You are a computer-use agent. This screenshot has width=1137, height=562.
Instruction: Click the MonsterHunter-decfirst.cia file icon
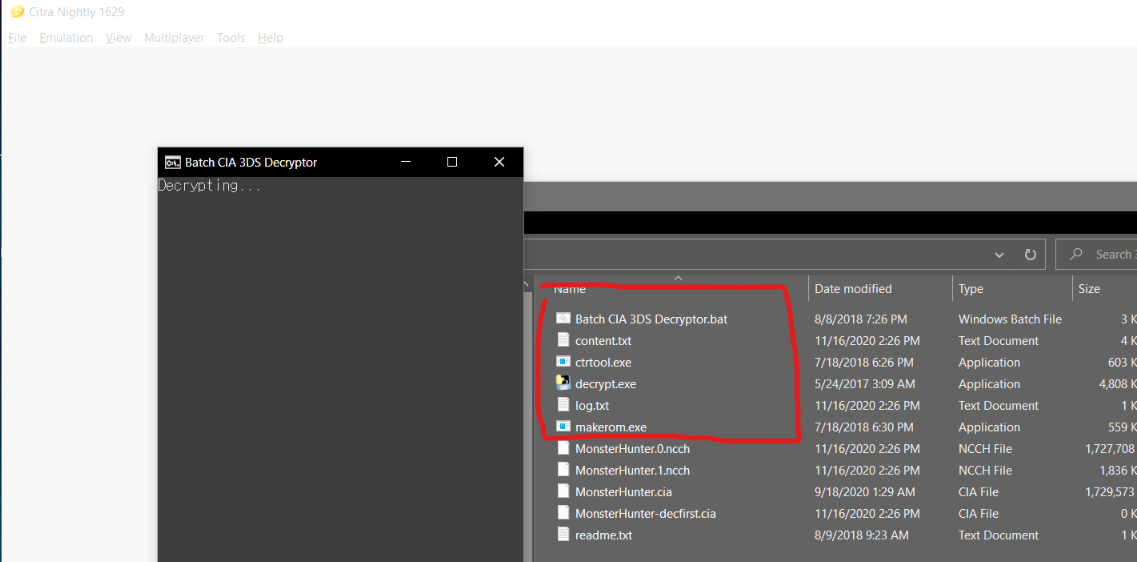(563, 513)
